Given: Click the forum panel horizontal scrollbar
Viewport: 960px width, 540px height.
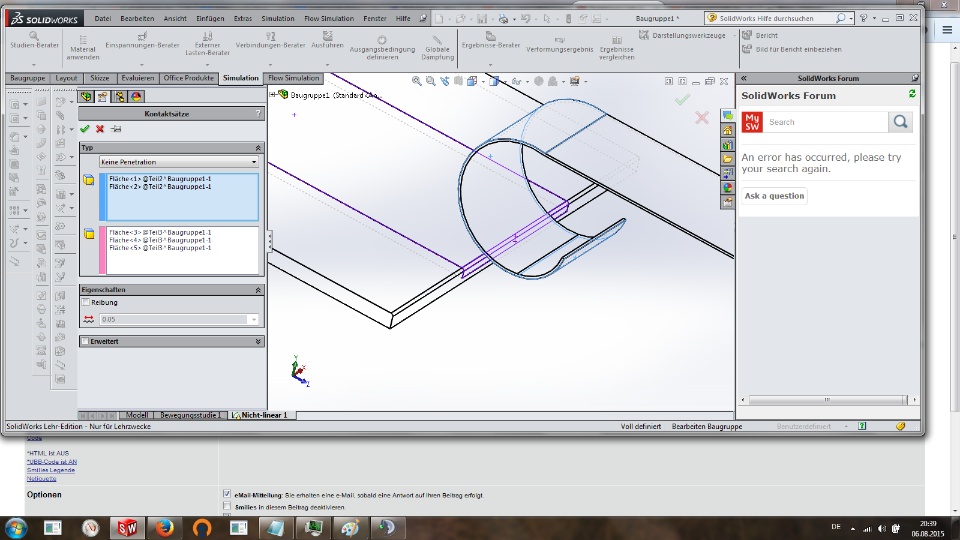Looking at the screenshot, I should [828, 400].
